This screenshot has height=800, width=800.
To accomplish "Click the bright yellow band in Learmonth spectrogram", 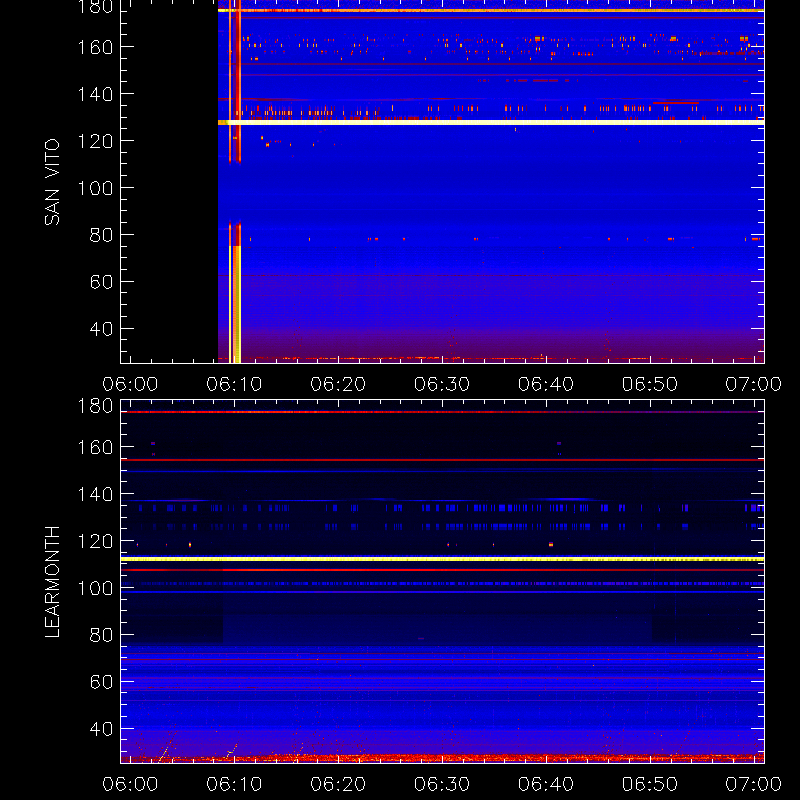I will 442,559.
